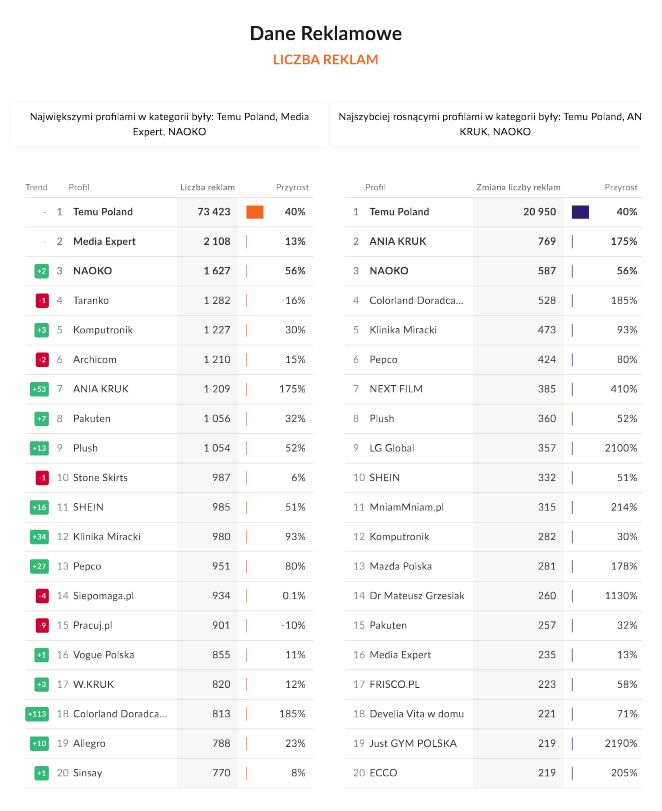Open the Media Expert profile in left table
Image resolution: width=662 pixels, height=811 pixels.
[x=104, y=241]
